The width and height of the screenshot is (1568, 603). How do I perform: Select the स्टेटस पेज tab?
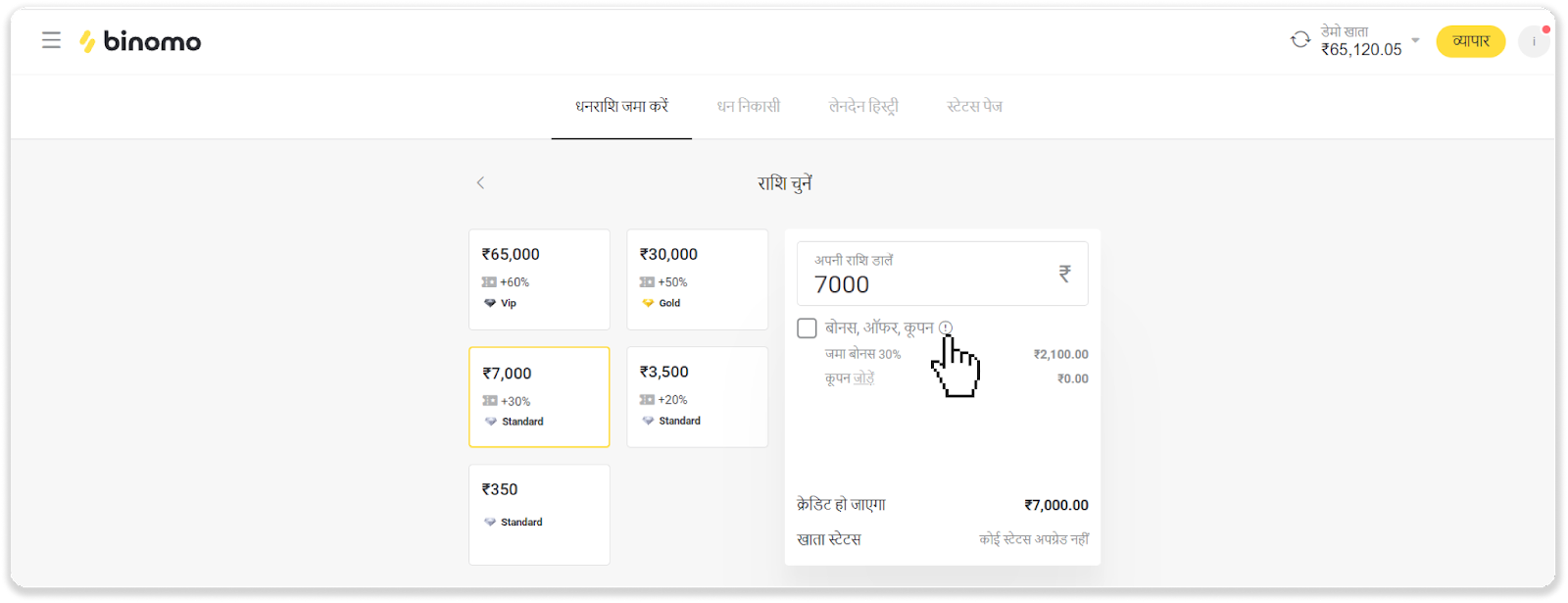coord(974,106)
